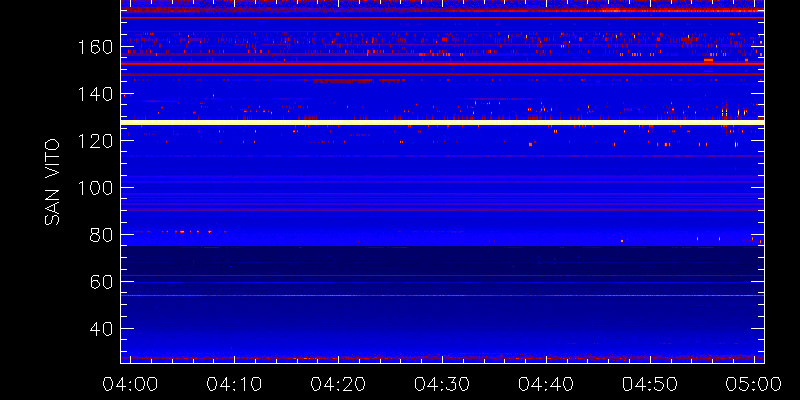The height and width of the screenshot is (400, 800).
Task: Click the 40 frequency axis label
Action: tap(101, 329)
